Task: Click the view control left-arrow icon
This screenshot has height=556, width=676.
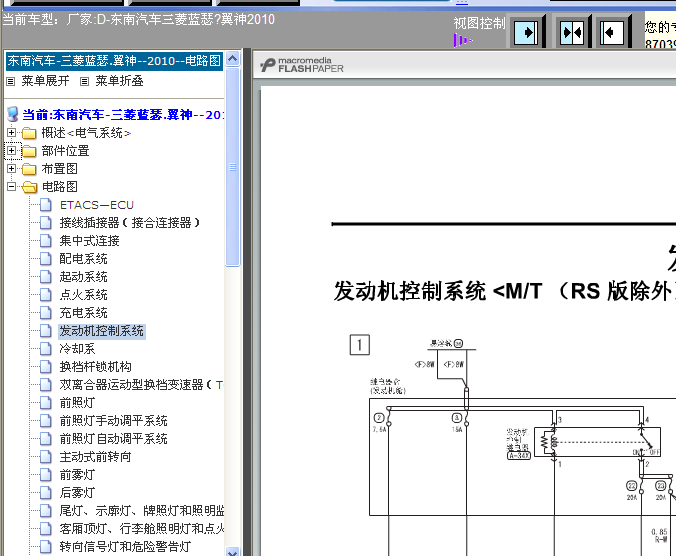Action: tap(612, 32)
